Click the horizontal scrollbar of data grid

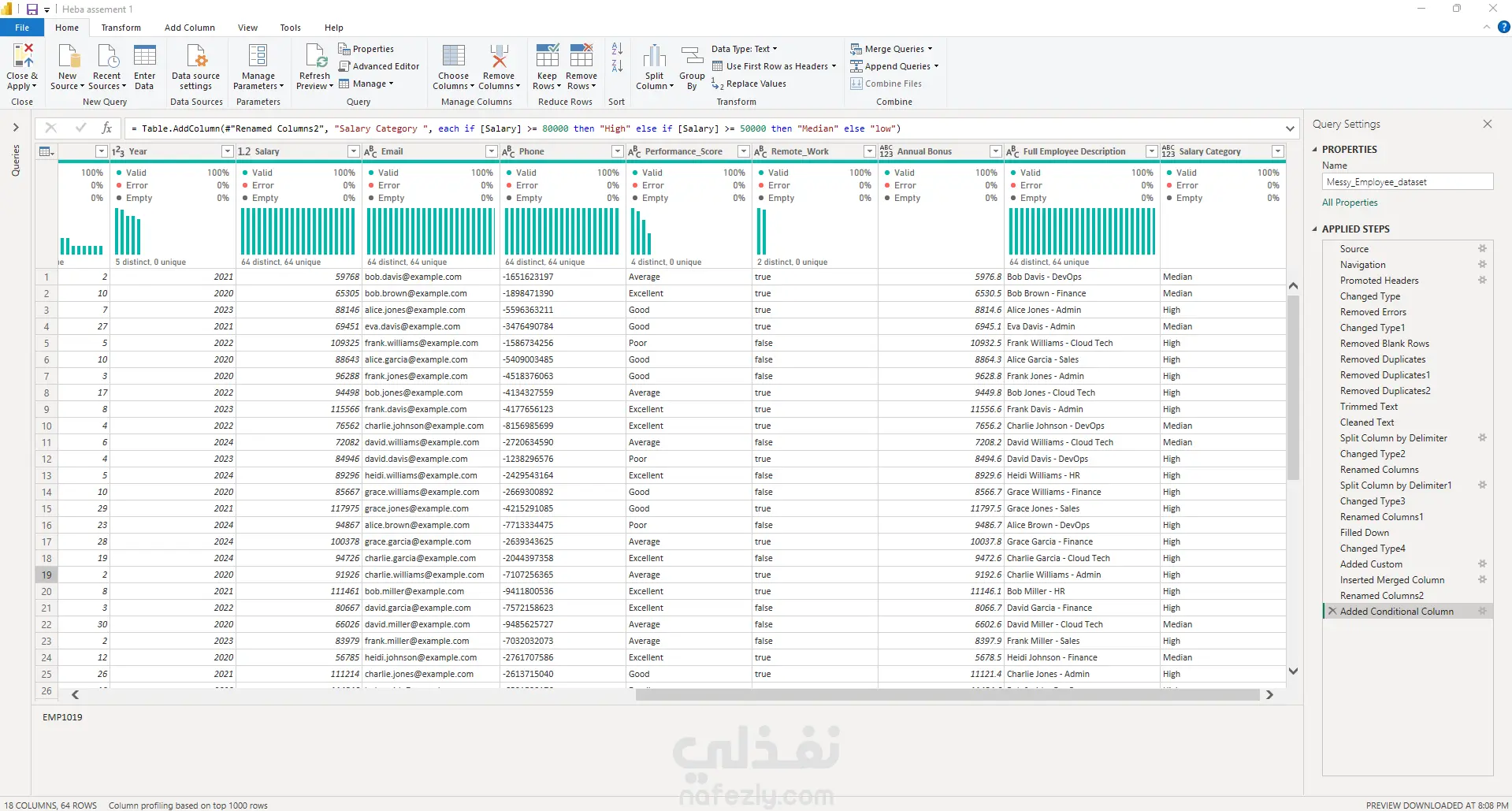pos(947,695)
